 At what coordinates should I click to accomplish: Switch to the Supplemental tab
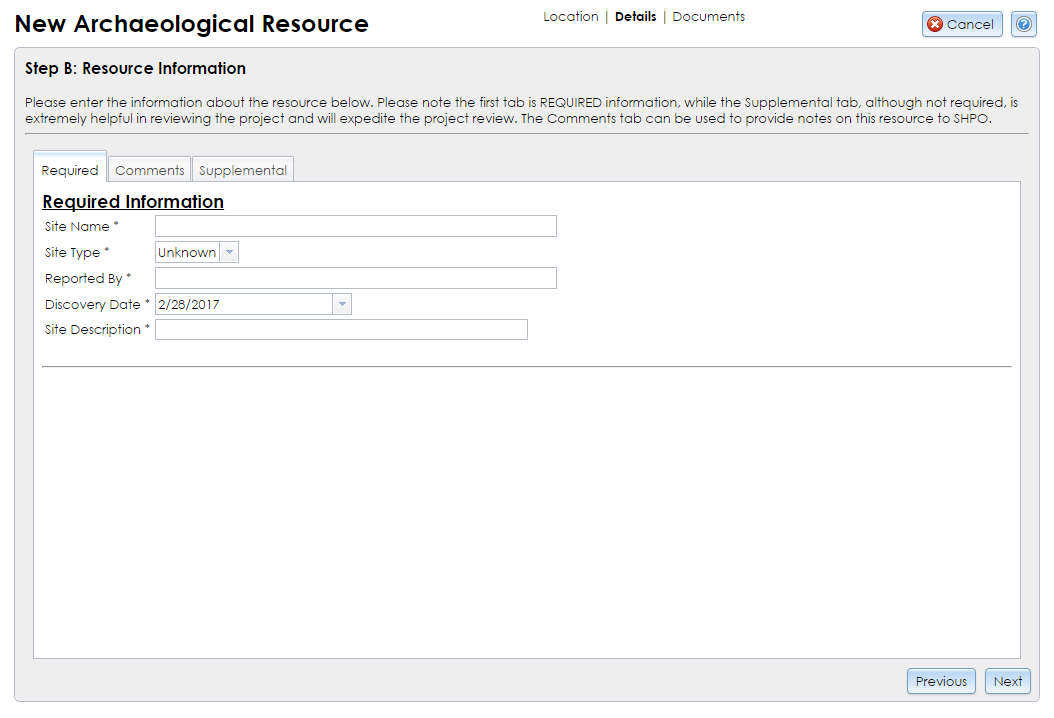tap(242, 169)
